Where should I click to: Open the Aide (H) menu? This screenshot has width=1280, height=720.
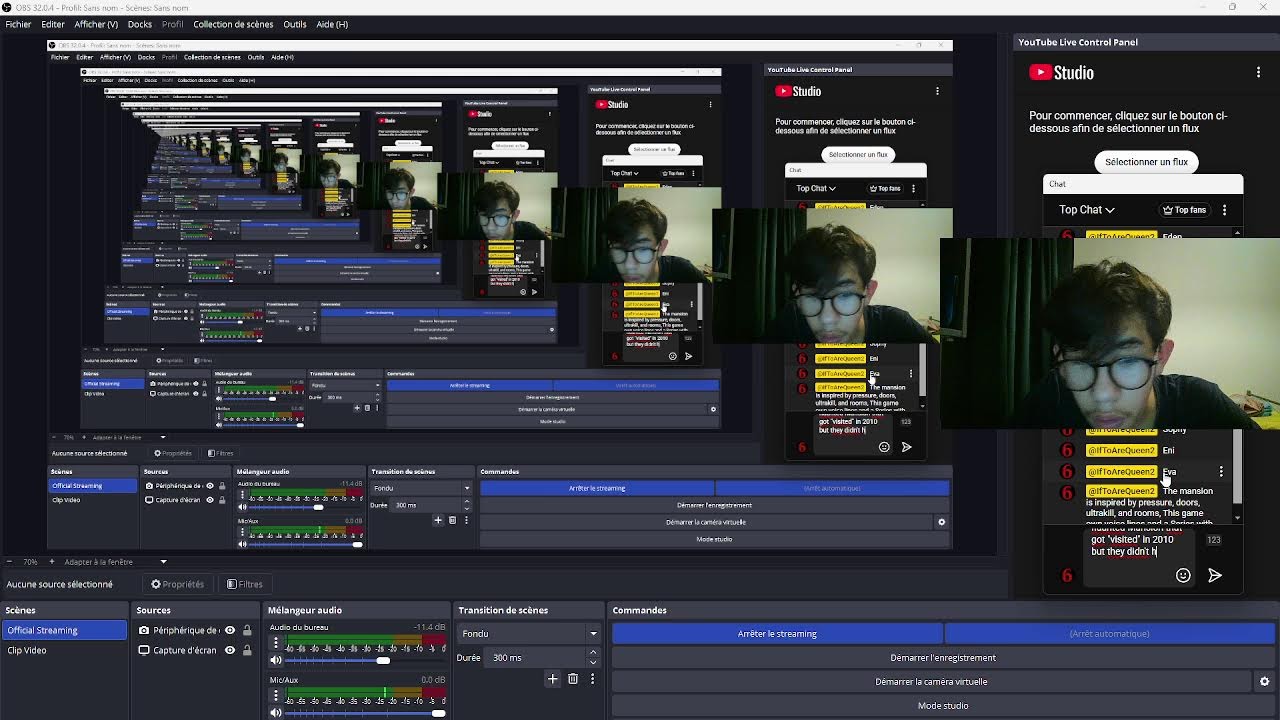coord(332,24)
